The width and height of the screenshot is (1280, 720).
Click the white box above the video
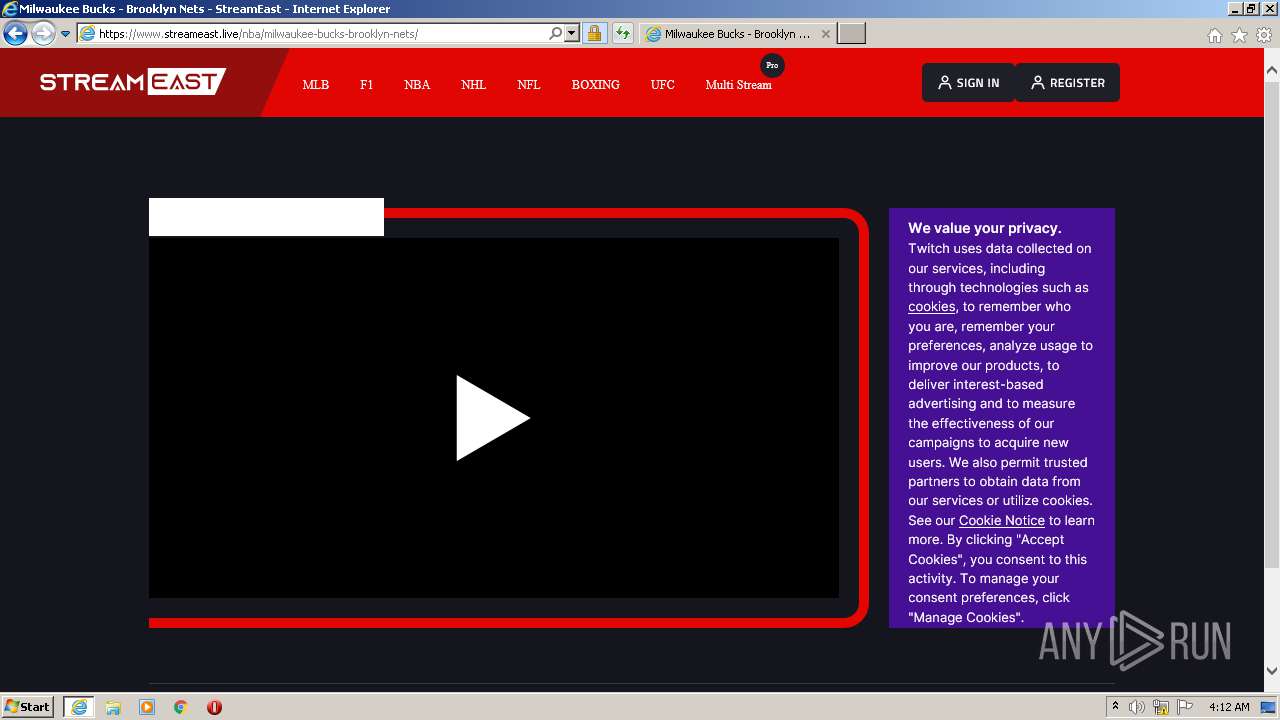266,217
